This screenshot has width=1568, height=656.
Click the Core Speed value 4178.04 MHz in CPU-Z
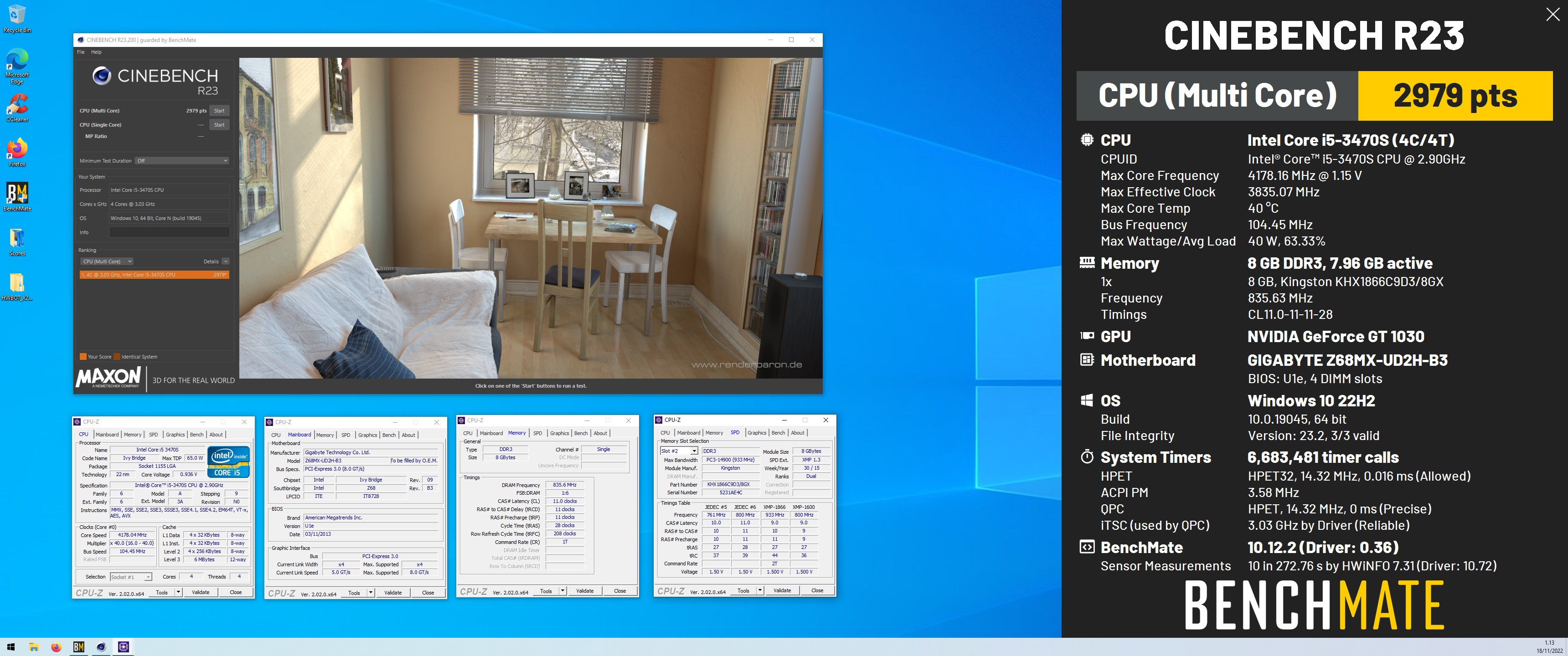[132, 535]
